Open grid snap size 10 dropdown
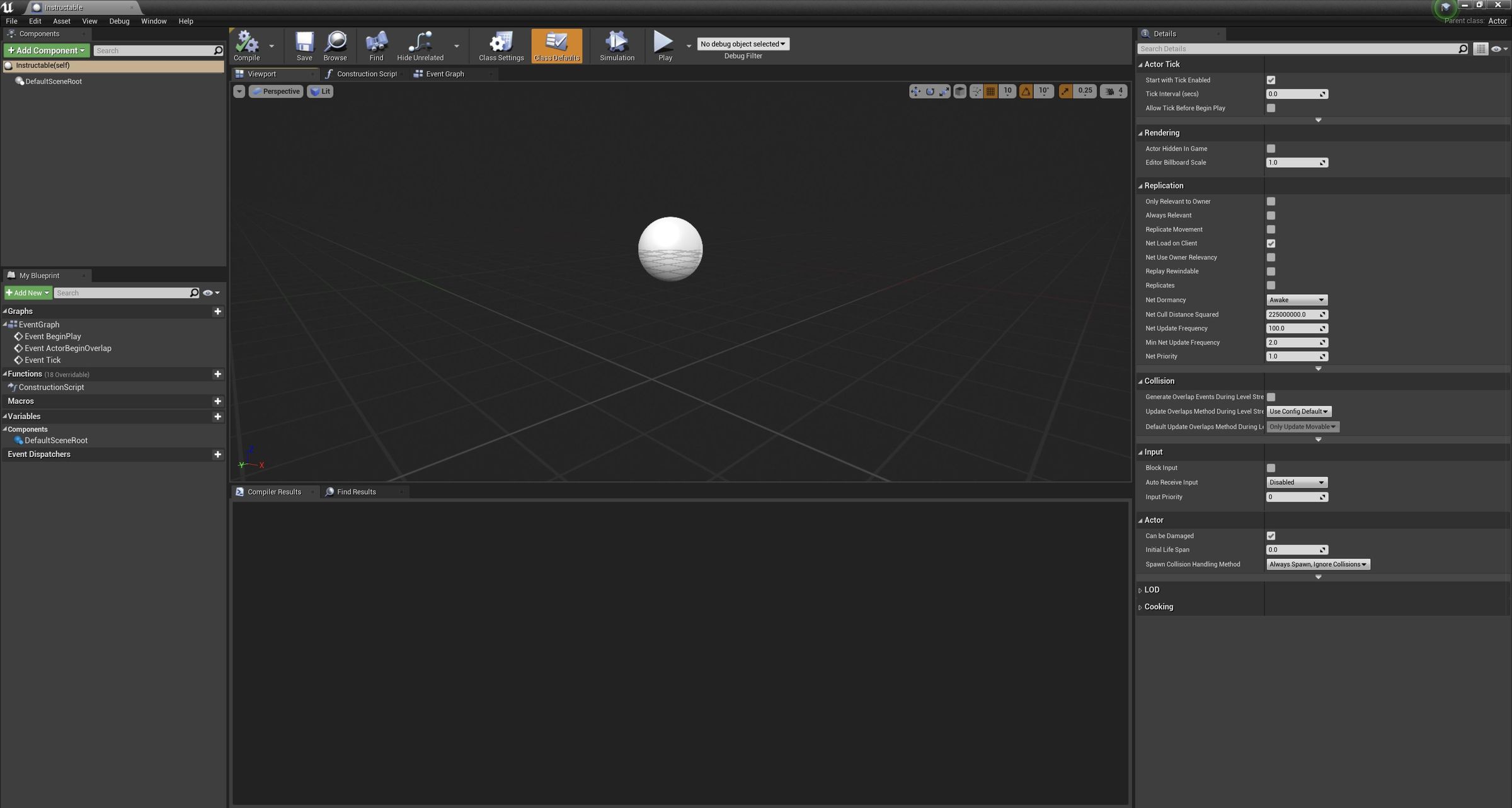The width and height of the screenshot is (1512, 808). pyautogui.click(x=1007, y=91)
